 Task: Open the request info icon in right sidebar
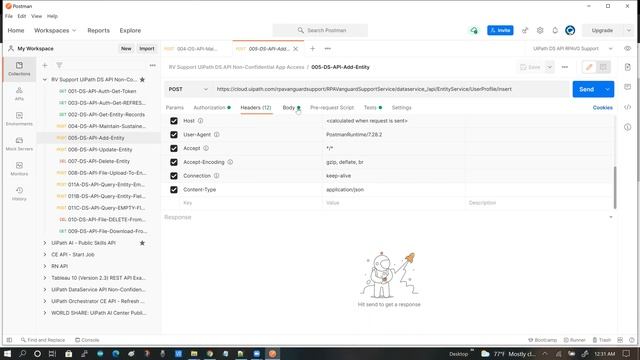pyautogui.click(x=628, y=127)
